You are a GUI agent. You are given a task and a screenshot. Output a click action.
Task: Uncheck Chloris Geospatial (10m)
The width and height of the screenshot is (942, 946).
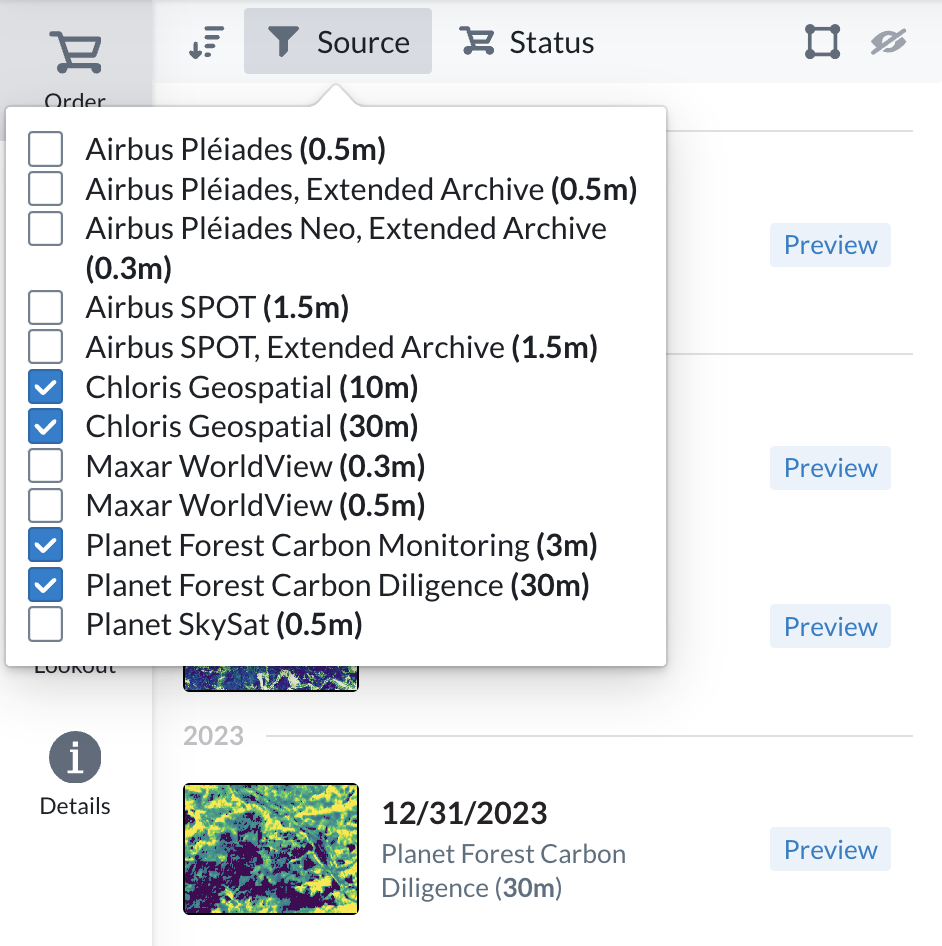[x=45, y=387]
